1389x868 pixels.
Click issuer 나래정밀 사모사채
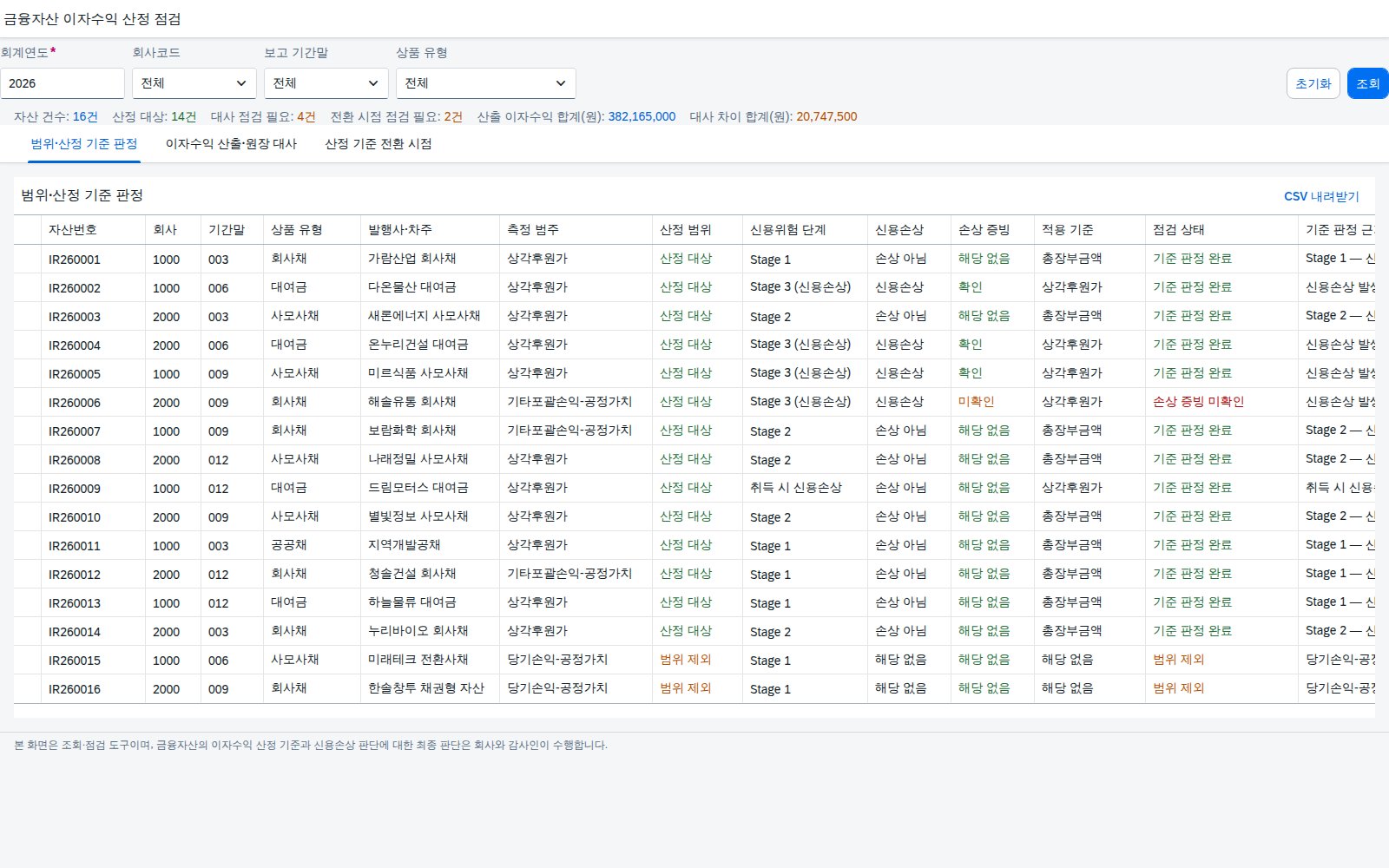pos(418,459)
